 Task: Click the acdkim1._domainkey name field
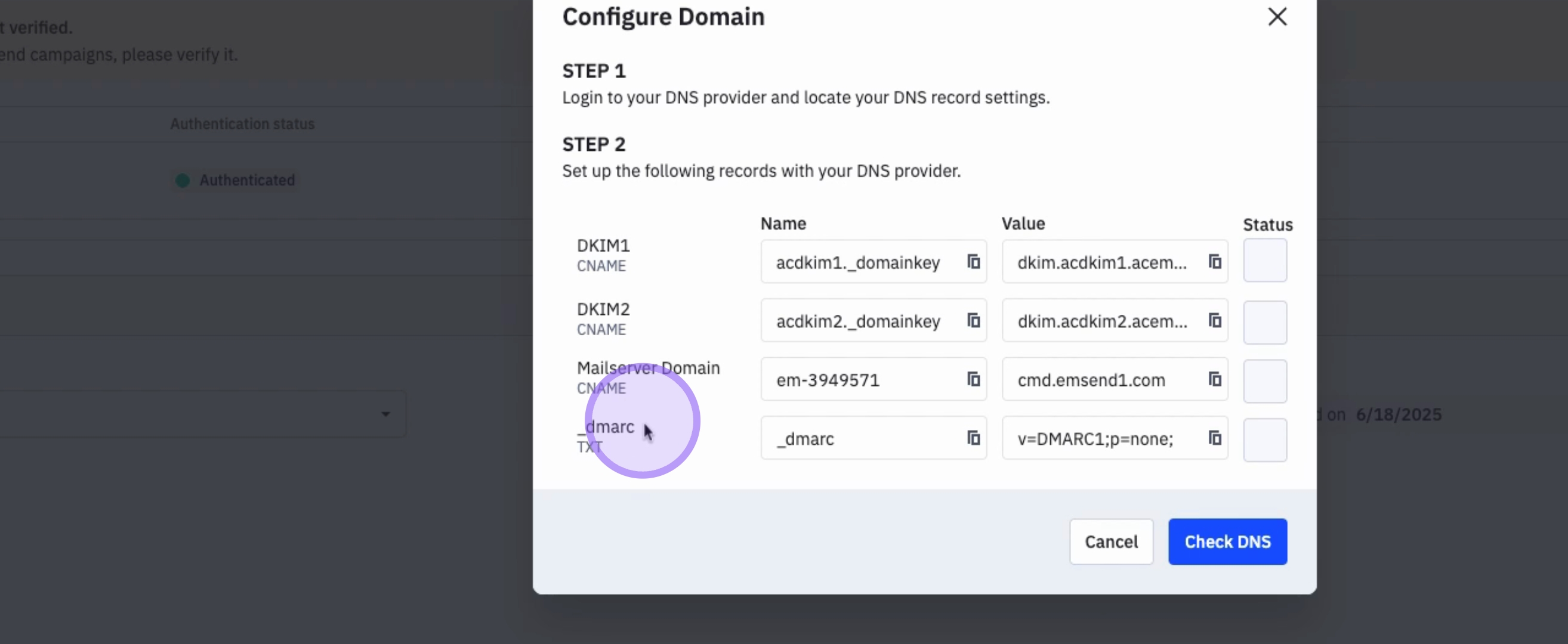(857, 262)
